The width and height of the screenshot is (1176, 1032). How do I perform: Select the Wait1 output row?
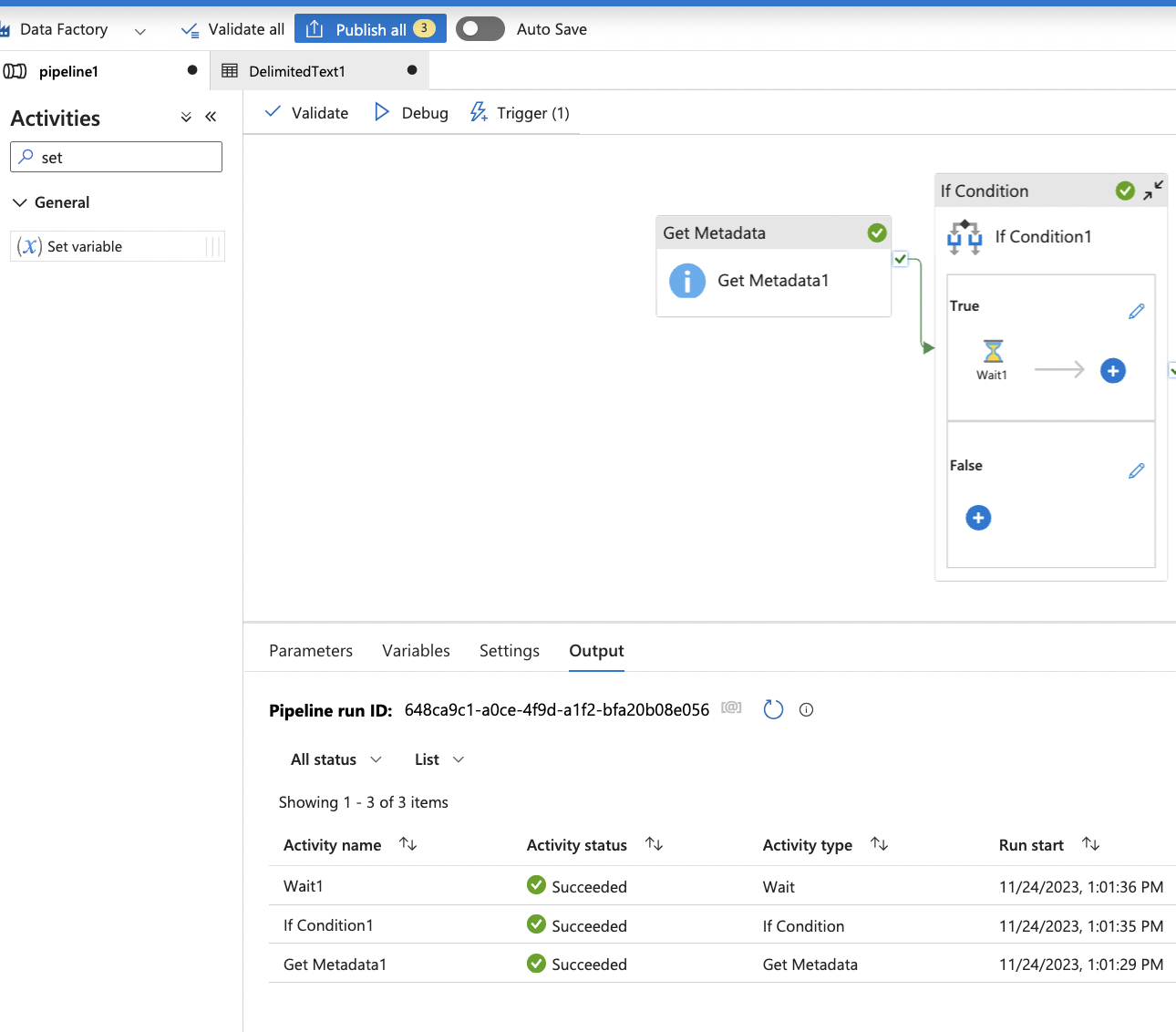pos(722,886)
